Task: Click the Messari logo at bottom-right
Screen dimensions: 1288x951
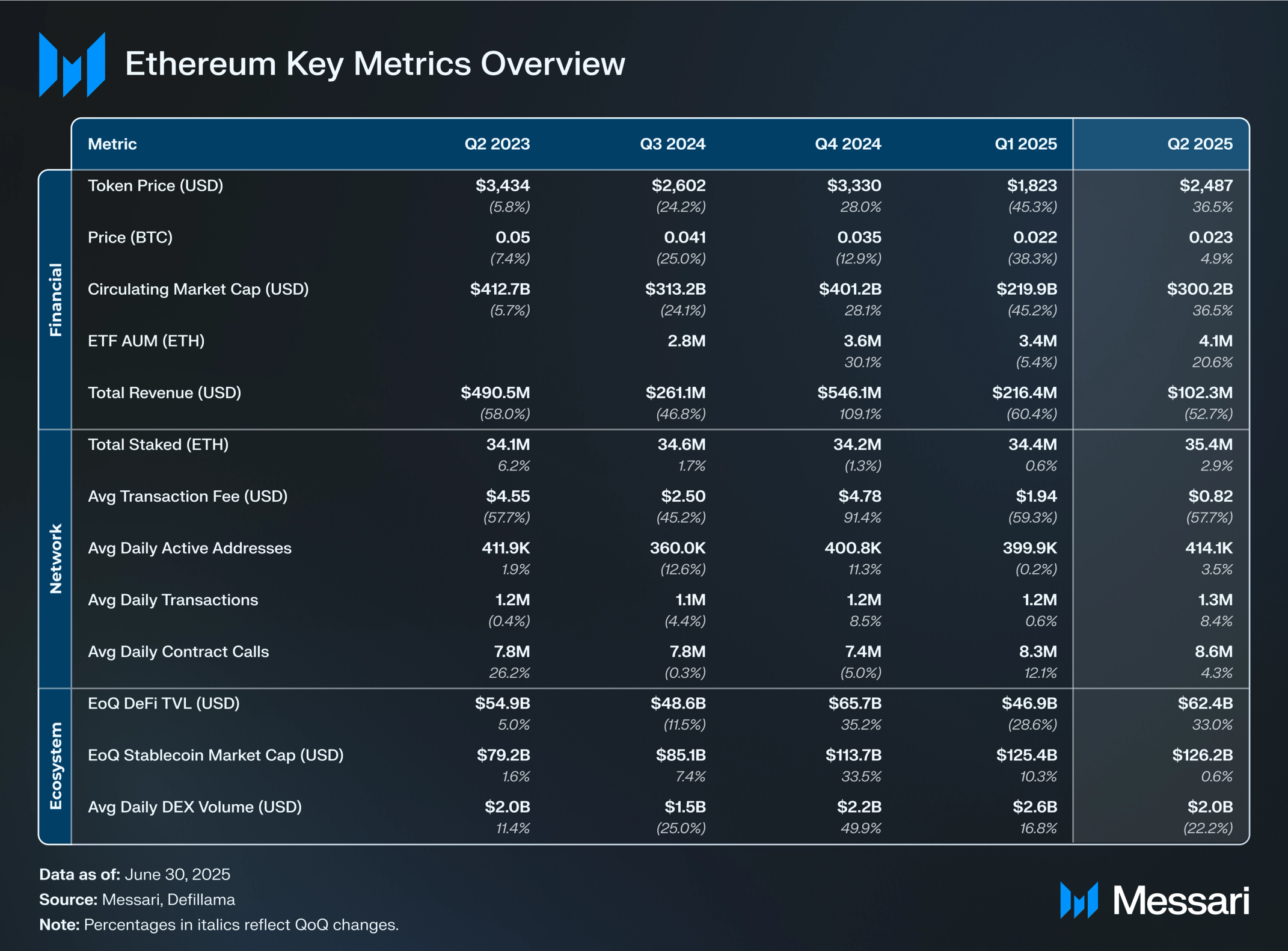Action: [1154, 900]
